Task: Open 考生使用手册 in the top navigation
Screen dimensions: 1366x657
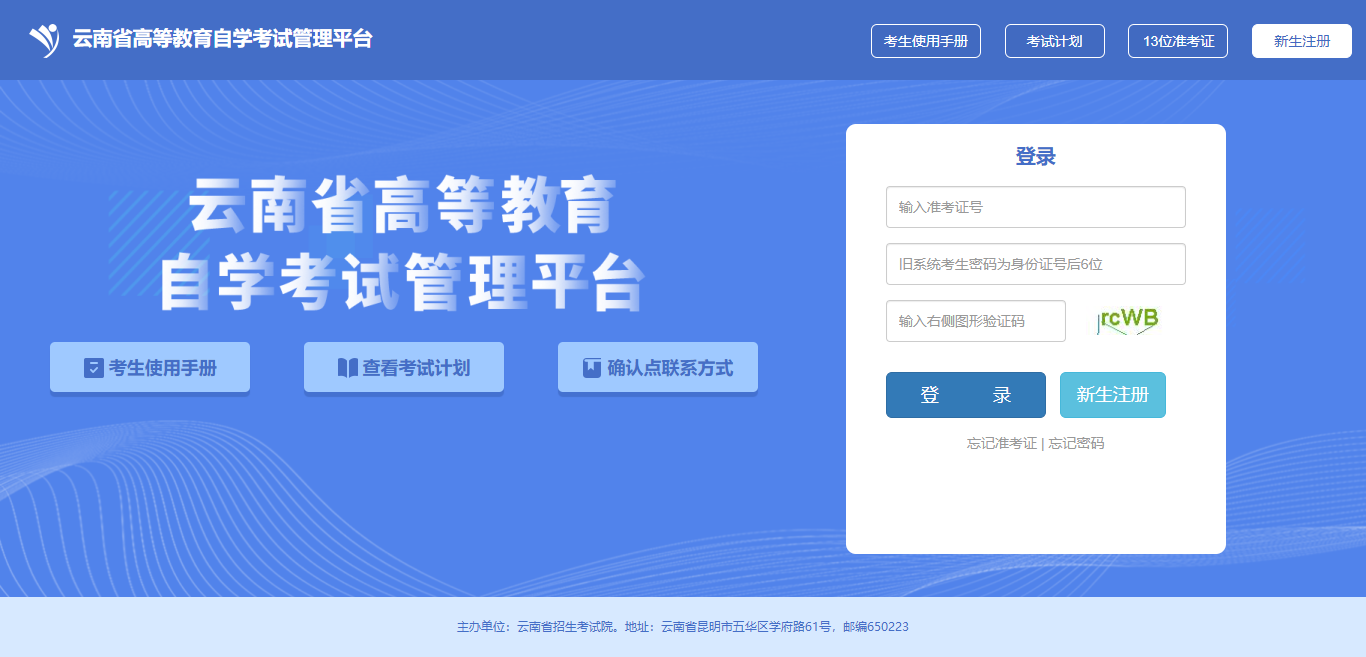Action: tap(926, 41)
